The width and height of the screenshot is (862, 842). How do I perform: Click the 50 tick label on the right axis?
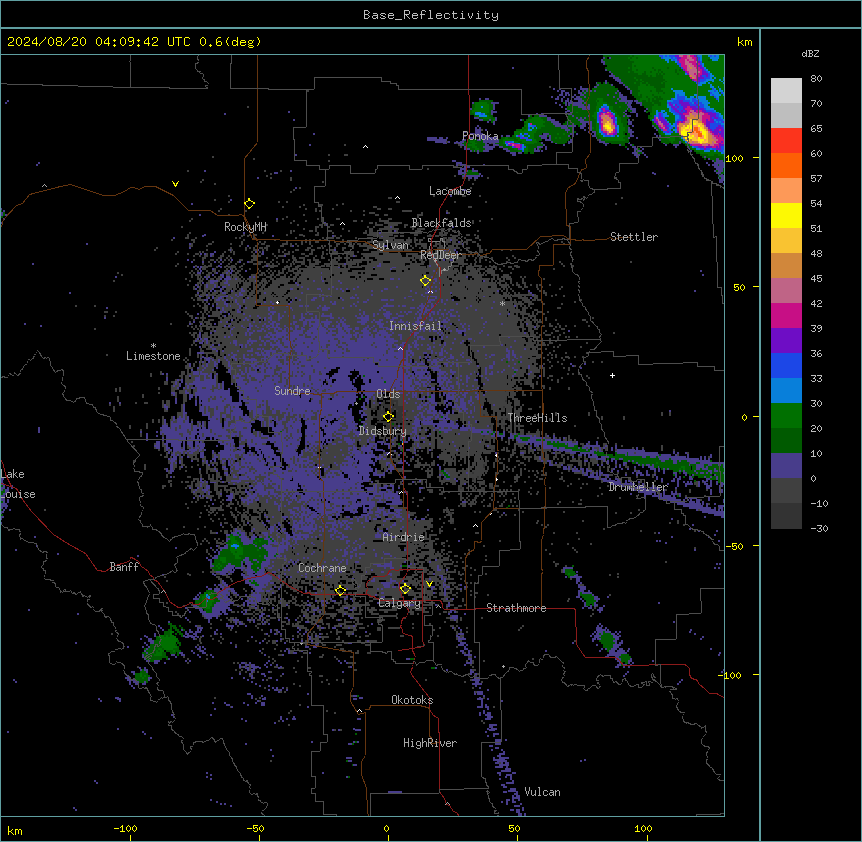pos(739,287)
